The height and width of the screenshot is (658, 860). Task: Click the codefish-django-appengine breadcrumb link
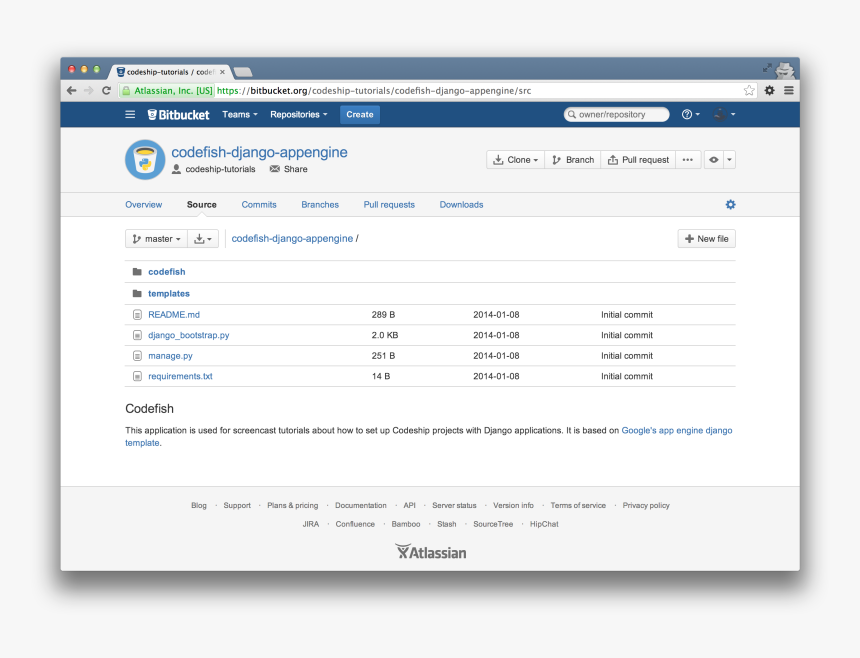click(x=292, y=239)
